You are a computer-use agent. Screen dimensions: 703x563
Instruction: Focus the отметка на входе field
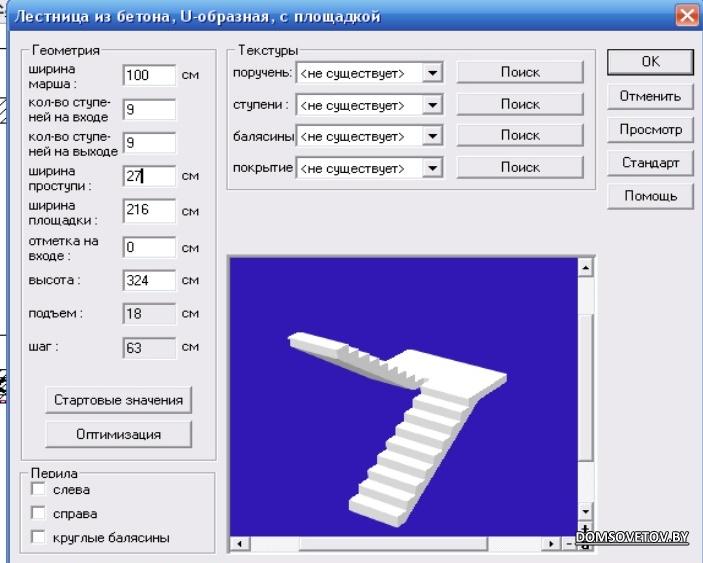[x=149, y=247]
